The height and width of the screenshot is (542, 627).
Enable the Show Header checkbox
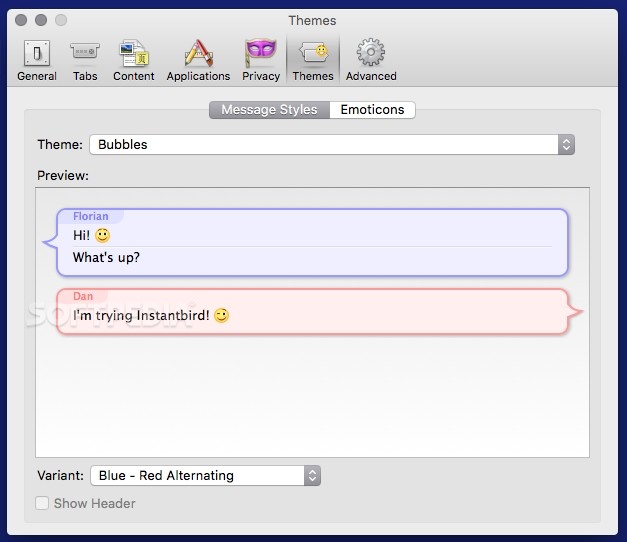pyautogui.click(x=42, y=503)
